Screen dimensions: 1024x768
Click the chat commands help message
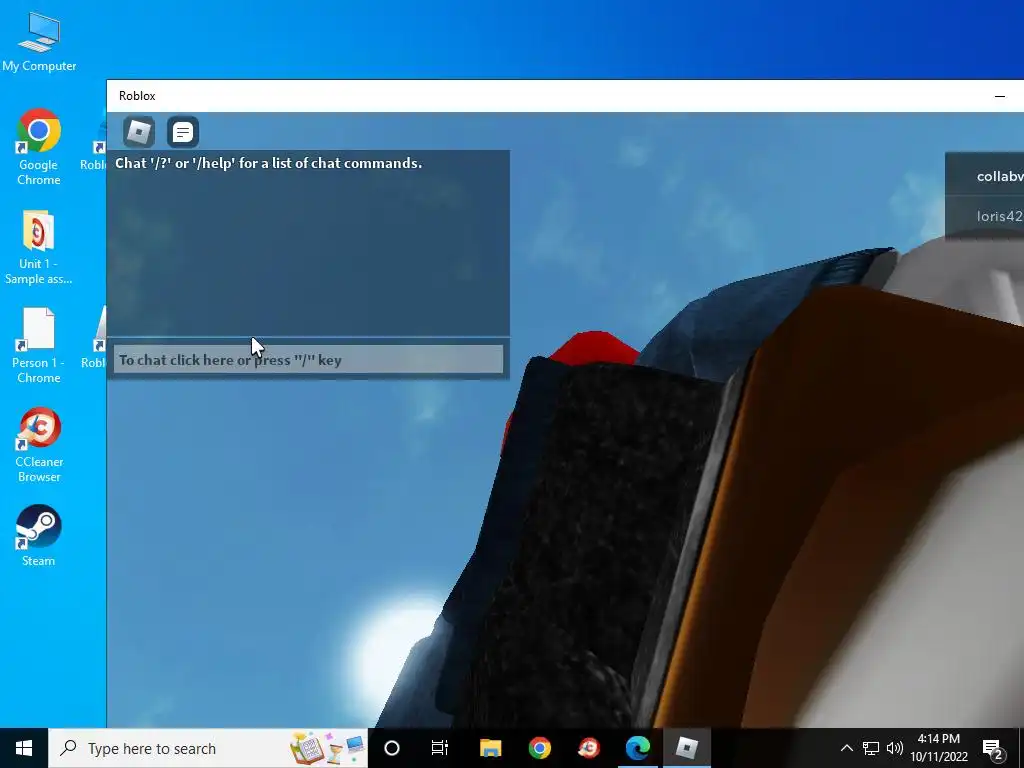(x=268, y=163)
